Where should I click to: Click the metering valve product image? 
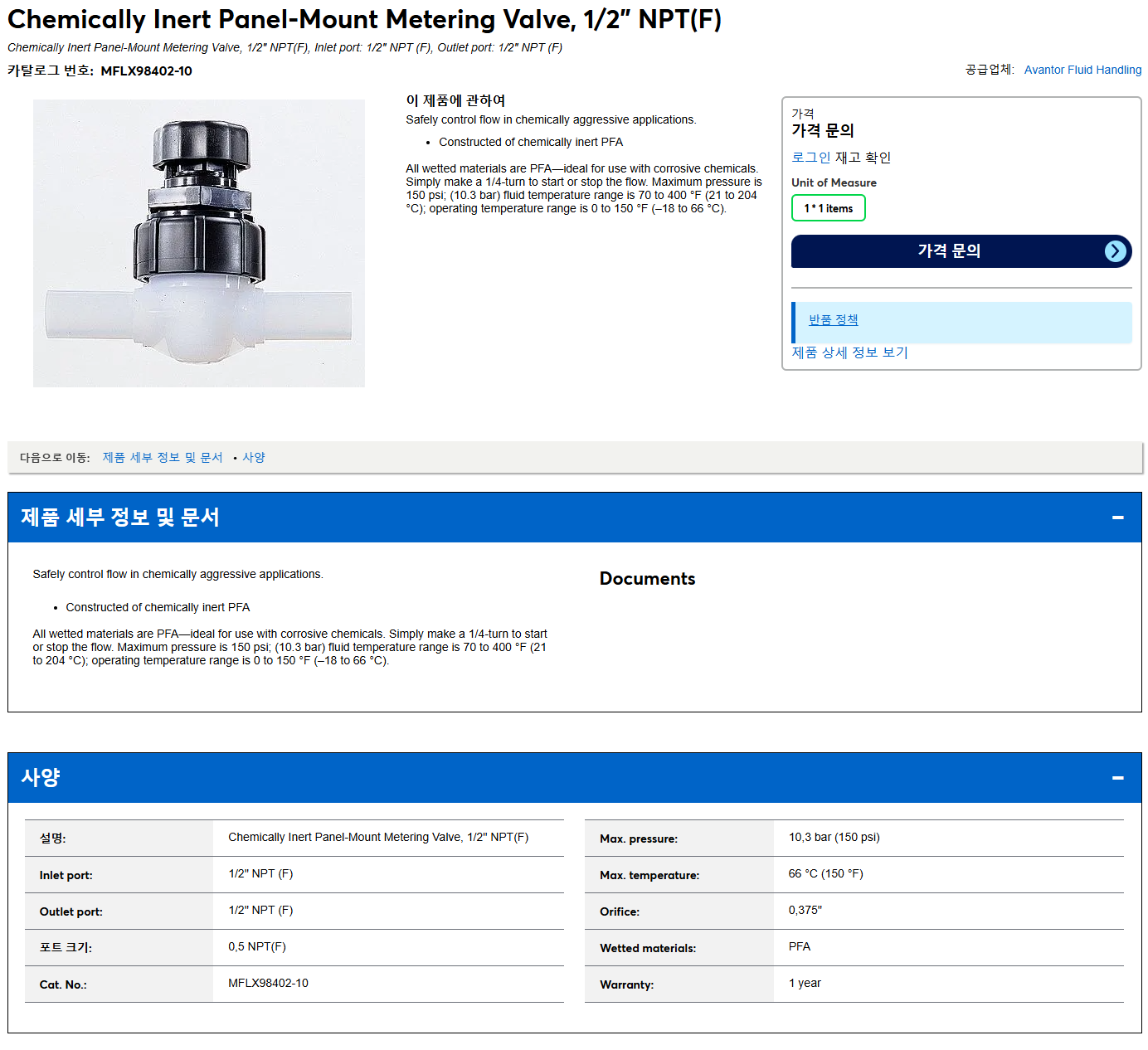pyautogui.click(x=199, y=243)
